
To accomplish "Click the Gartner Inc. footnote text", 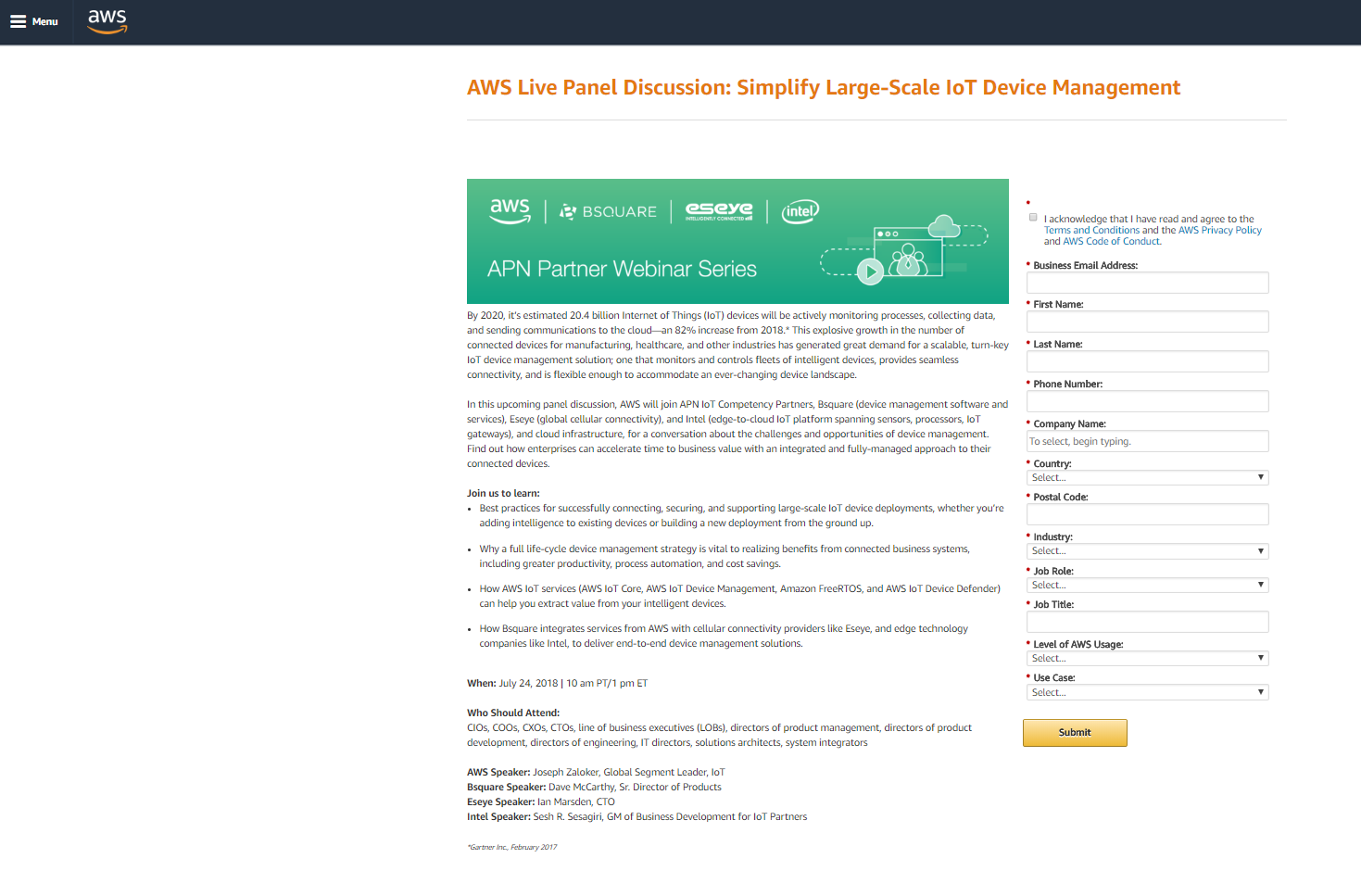I will point(512,848).
